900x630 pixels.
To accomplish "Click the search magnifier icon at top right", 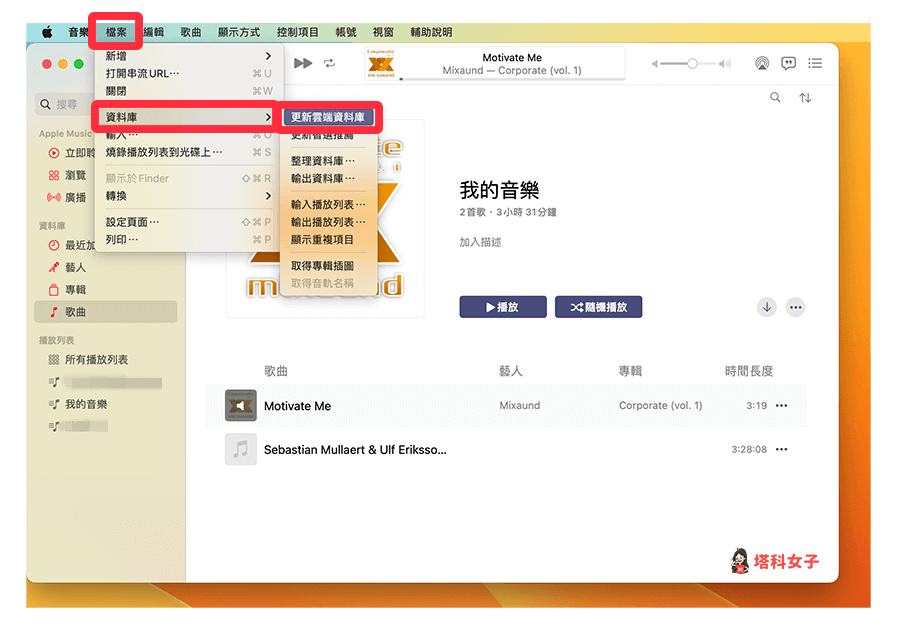I will [775, 98].
